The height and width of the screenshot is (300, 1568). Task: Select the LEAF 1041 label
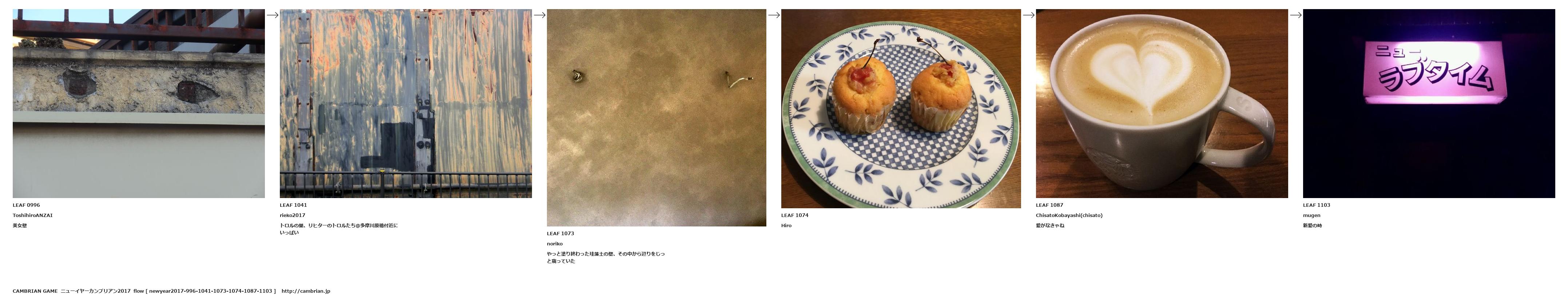(x=293, y=205)
